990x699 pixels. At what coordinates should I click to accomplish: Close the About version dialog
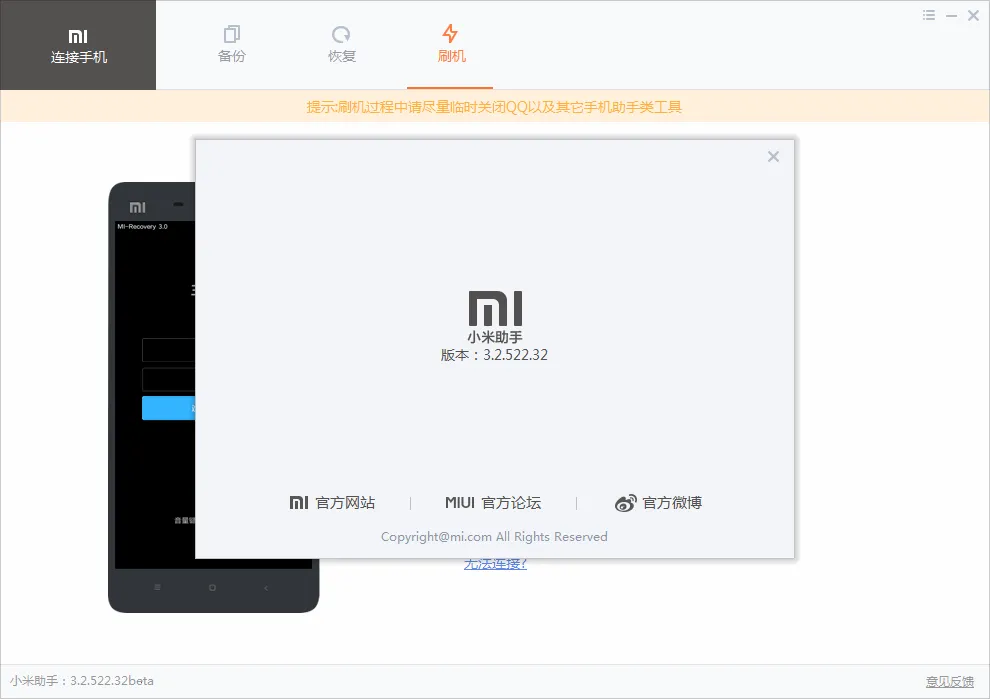coord(773,156)
